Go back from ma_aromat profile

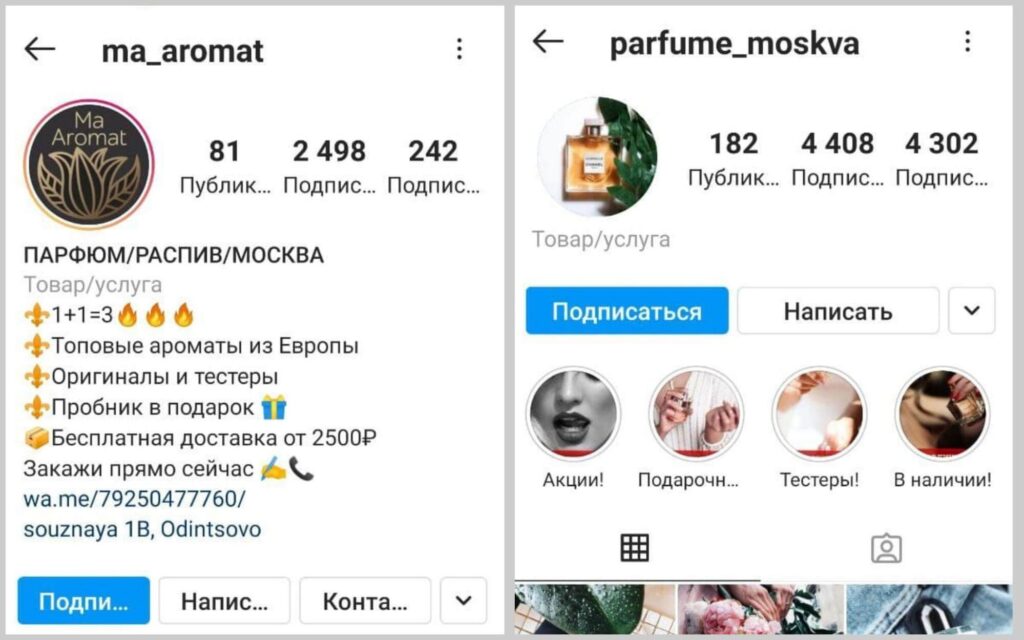[40, 48]
